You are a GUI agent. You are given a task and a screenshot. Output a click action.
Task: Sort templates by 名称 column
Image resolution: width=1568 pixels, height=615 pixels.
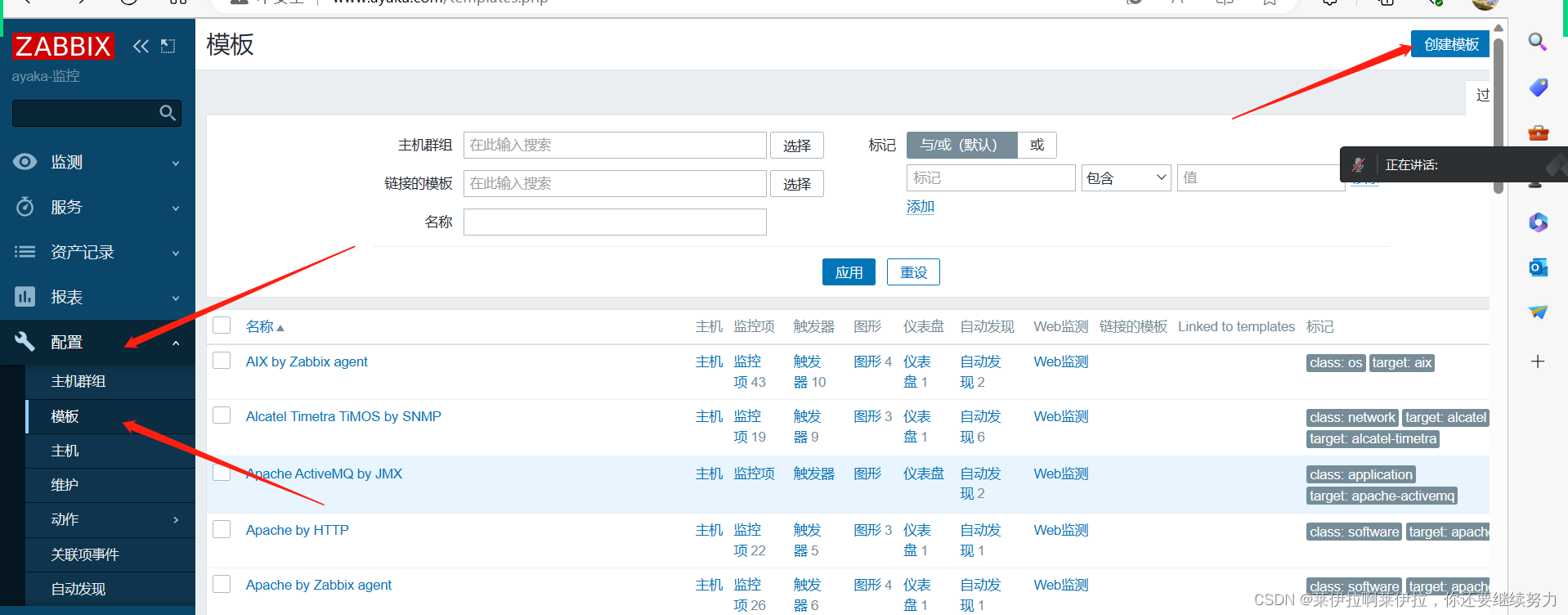coord(264,326)
